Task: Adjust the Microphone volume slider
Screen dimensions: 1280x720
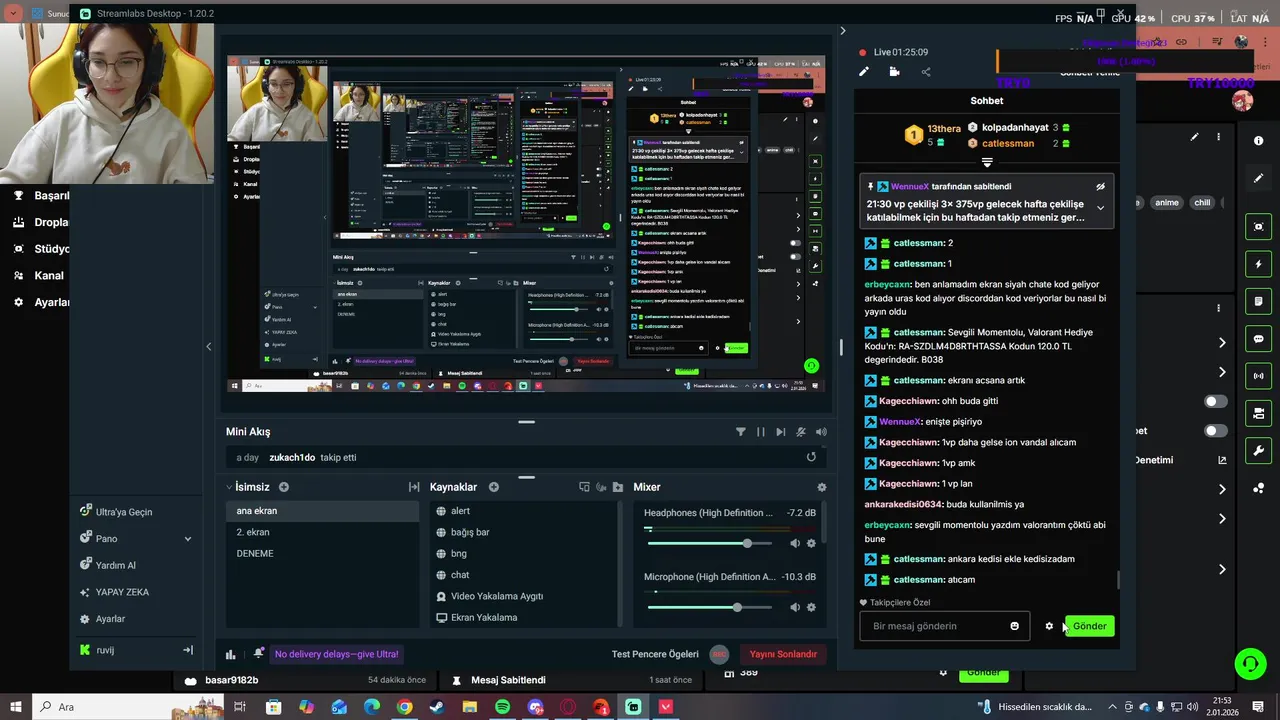Action: (x=709, y=607)
